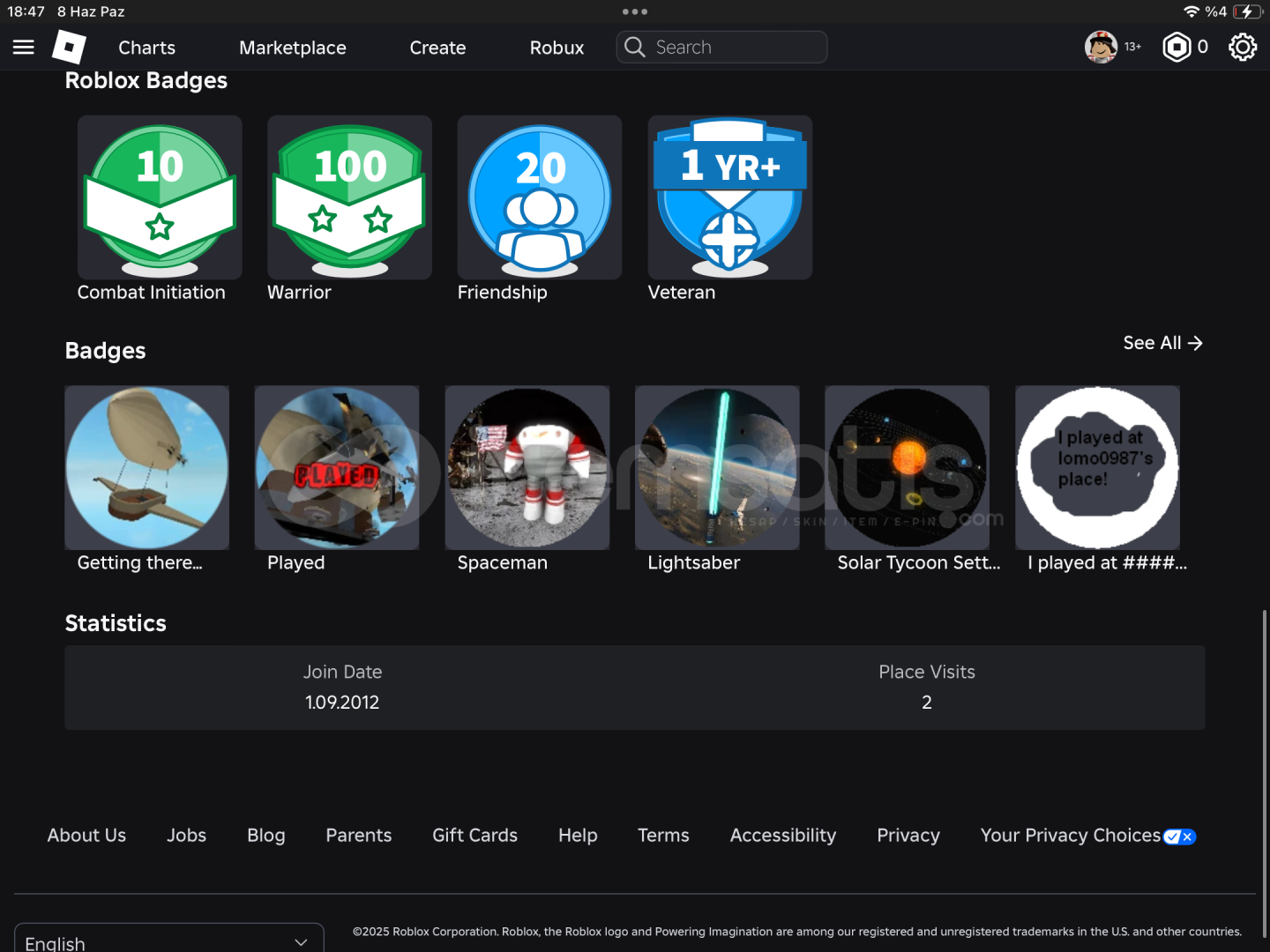Click the battery charging icon
Screen dimensions: 1270x952
(1247, 11)
